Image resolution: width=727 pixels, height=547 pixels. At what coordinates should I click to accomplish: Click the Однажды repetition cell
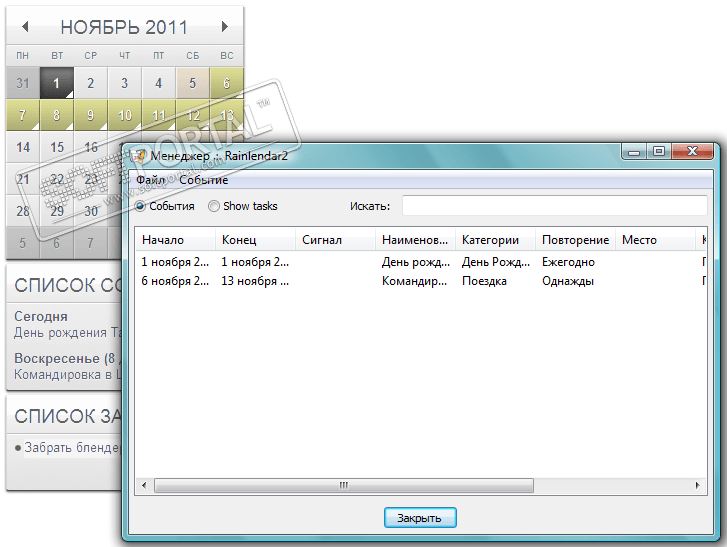[568, 281]
